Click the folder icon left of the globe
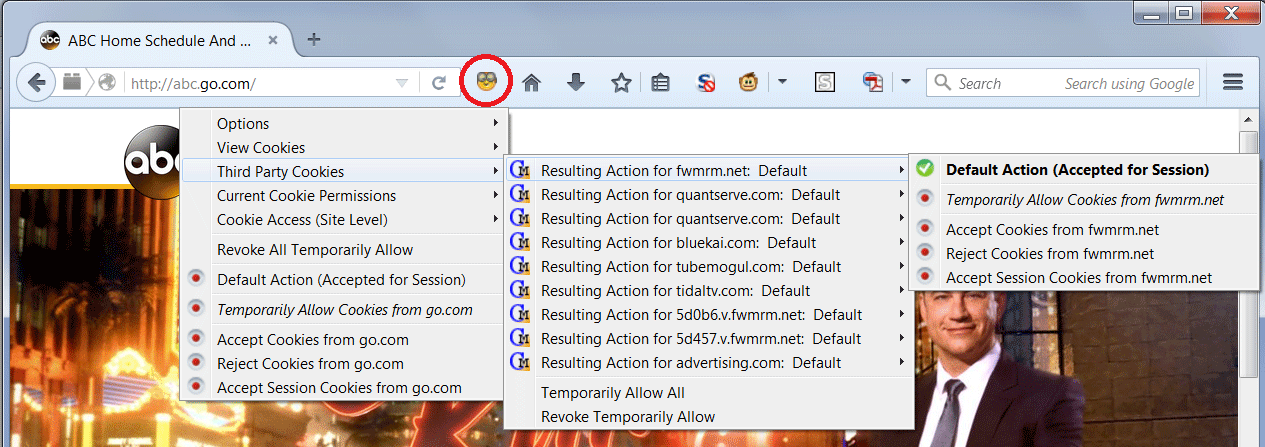 click(72, 82)
